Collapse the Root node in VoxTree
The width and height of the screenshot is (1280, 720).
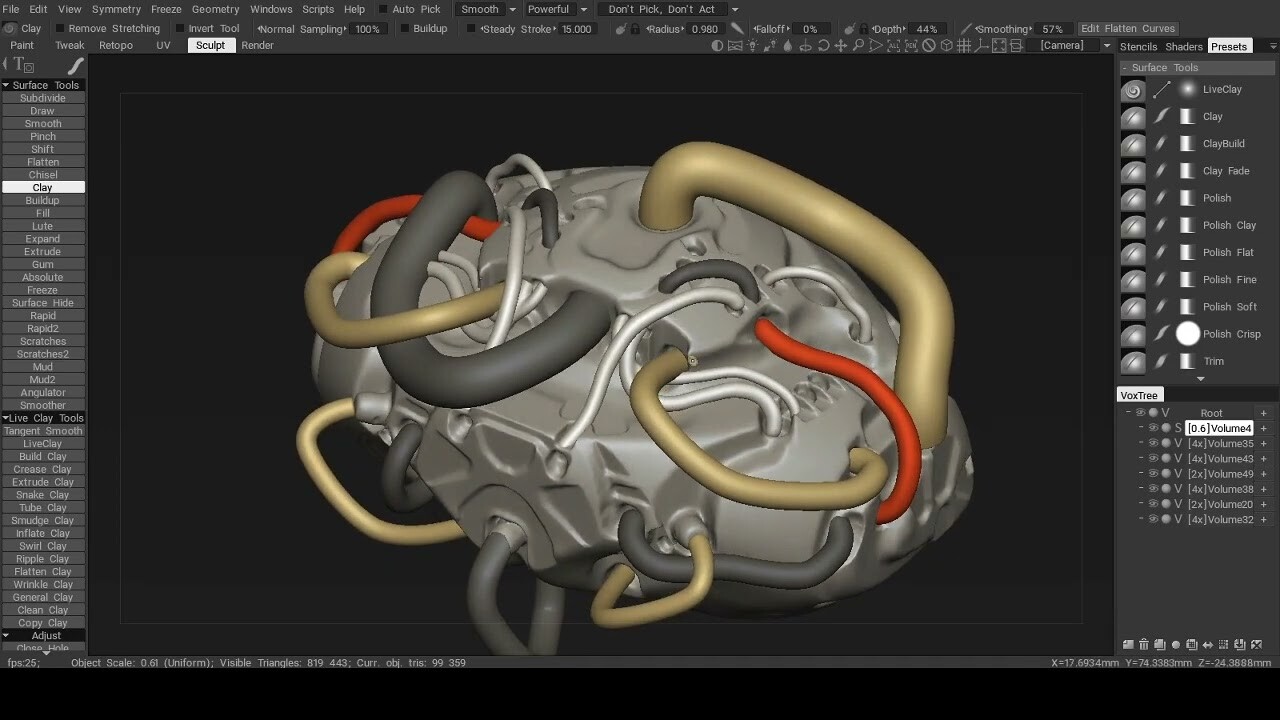(1128, 412)
